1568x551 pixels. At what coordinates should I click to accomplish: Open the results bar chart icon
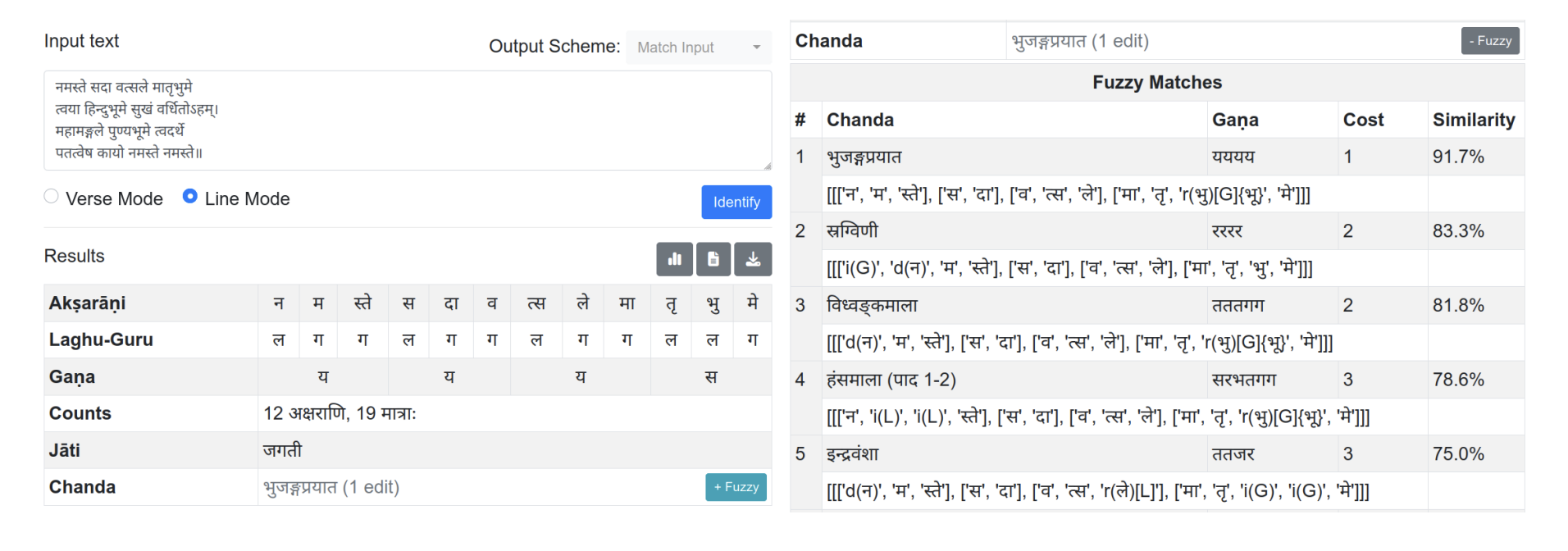674,259
